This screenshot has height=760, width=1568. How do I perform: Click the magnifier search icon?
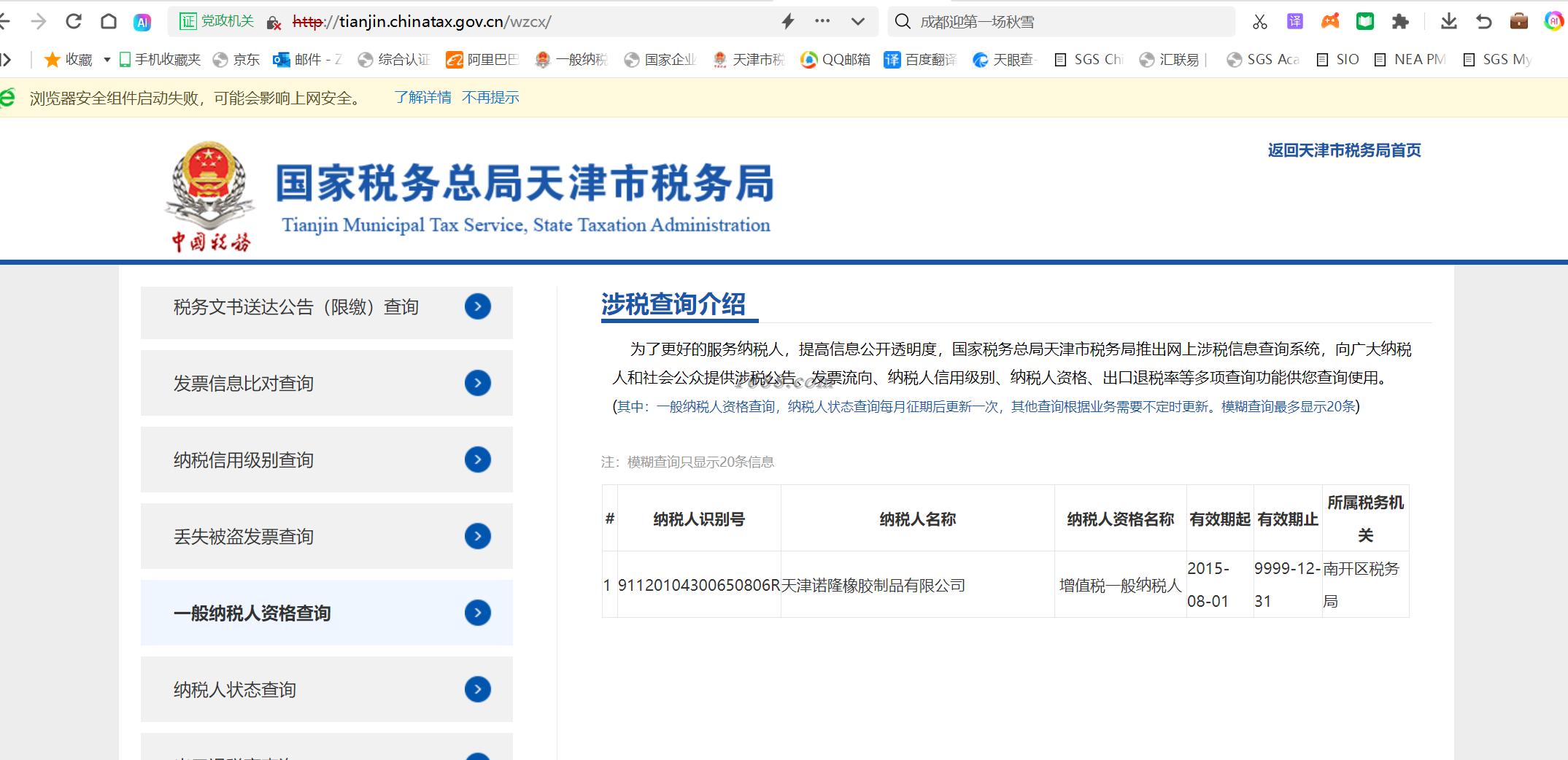[x=903, y=22]
